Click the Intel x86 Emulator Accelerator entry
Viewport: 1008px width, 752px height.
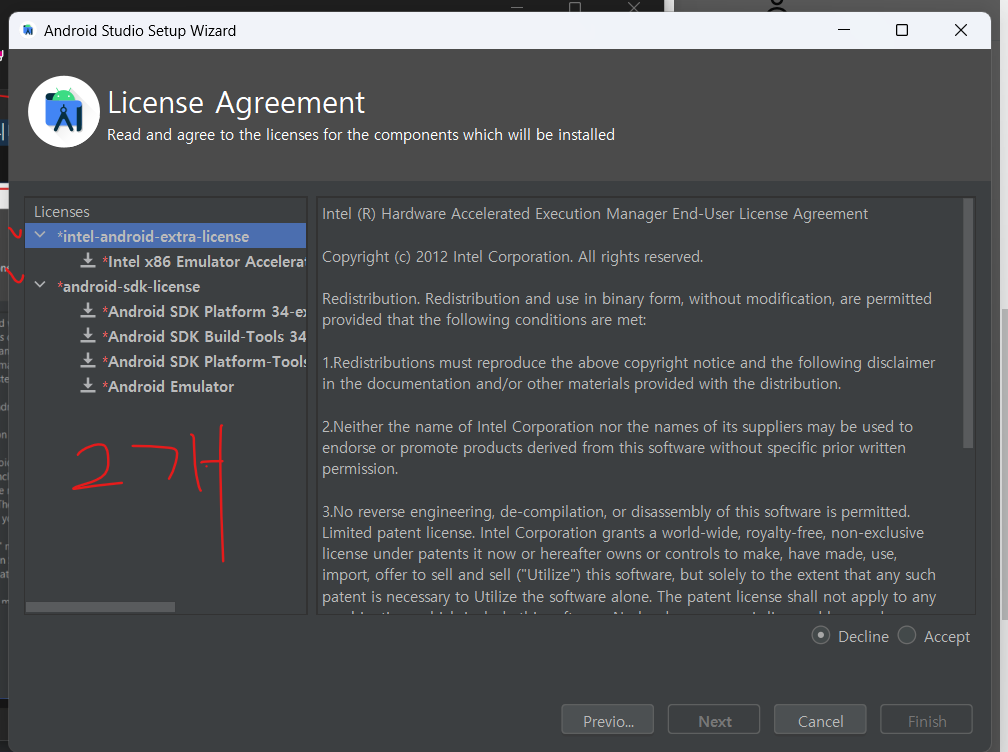click(x=204, y=261)
